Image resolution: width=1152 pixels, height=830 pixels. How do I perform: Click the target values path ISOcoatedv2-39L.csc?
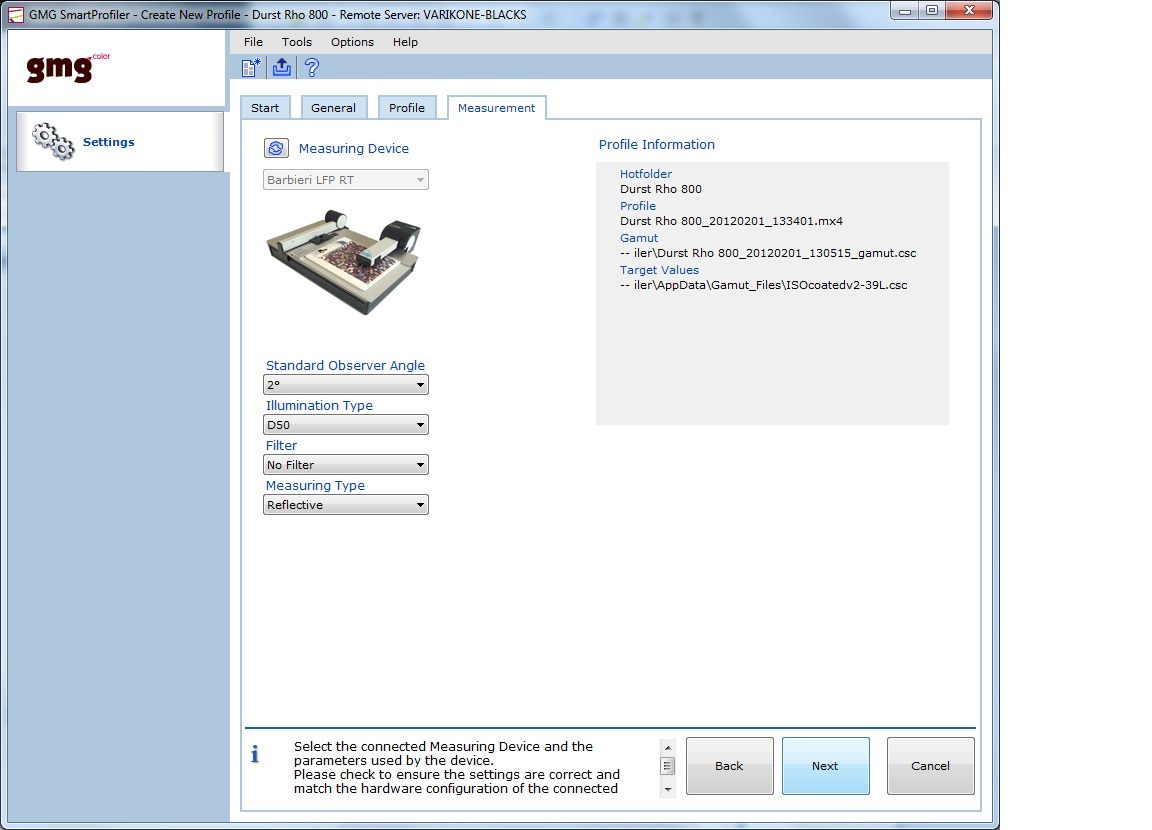763,285
